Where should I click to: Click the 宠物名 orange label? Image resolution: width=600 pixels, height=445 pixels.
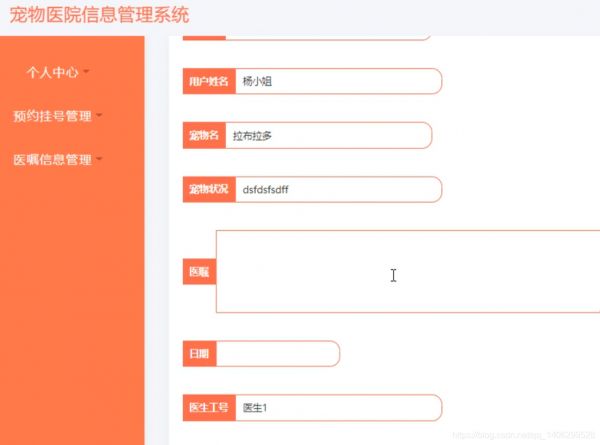click(x=204, y=135)
